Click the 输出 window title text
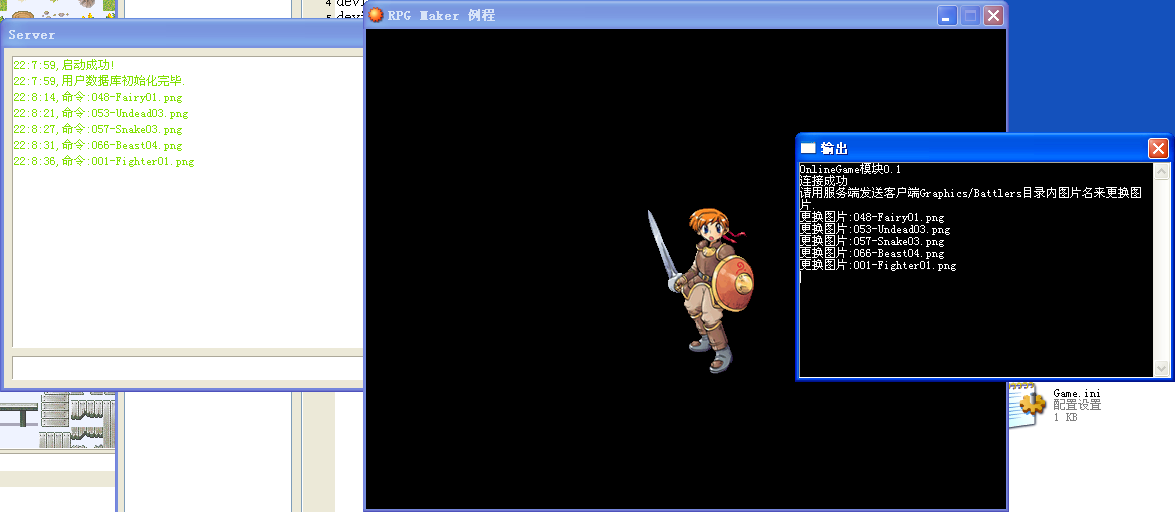This screenshot has height=512, width=1175. (834, 148)
